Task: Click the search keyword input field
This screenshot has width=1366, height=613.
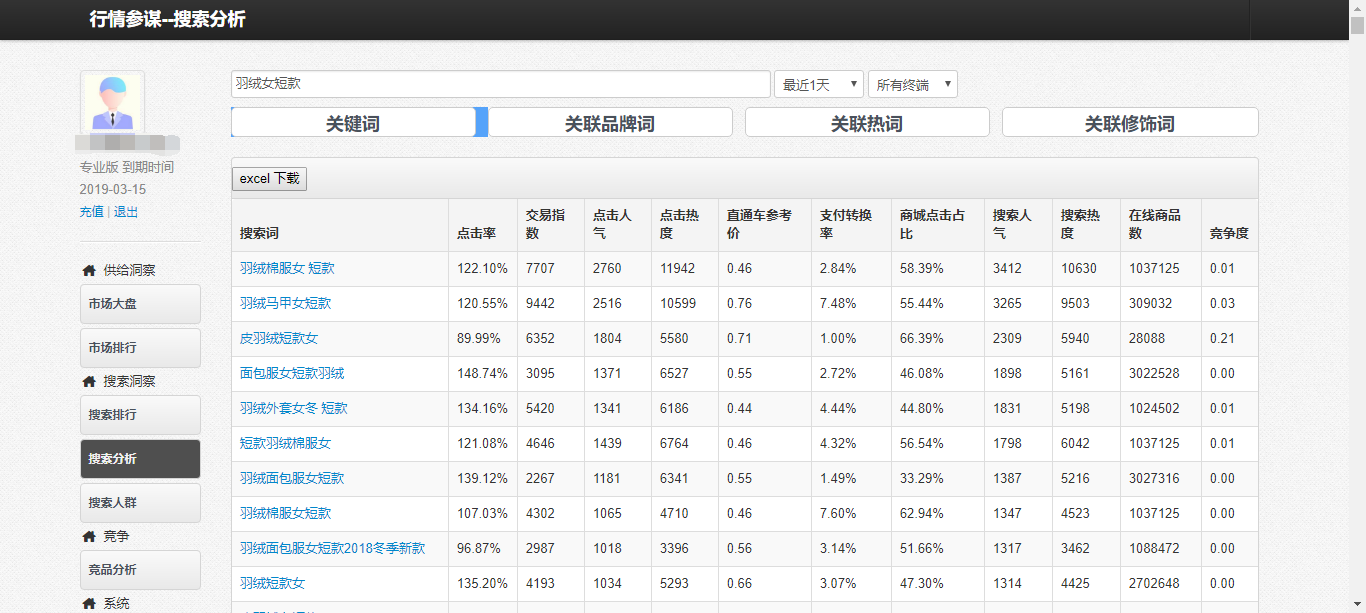Action: click(500, 84)
